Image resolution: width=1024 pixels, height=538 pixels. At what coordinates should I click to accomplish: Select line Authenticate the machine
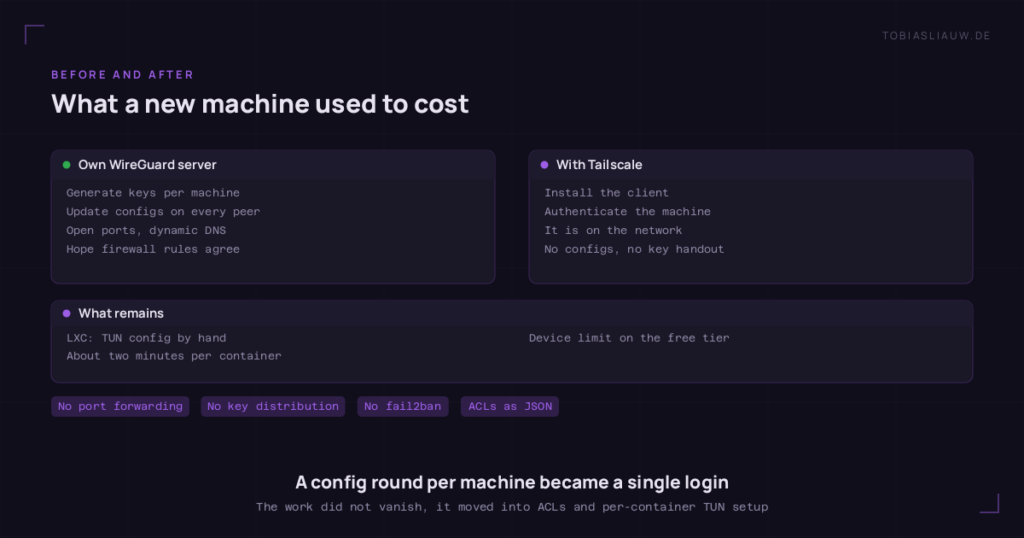pyautogui.click(x=627, y=212)
